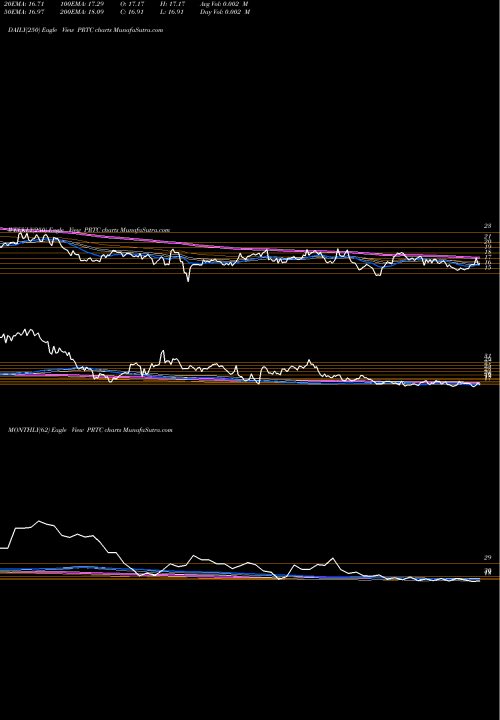Select the Day Vol: 0.002 M text

click(225, 12)
